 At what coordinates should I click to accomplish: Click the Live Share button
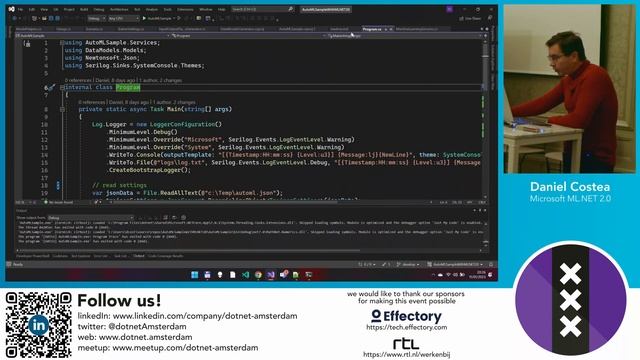point(470,18)
